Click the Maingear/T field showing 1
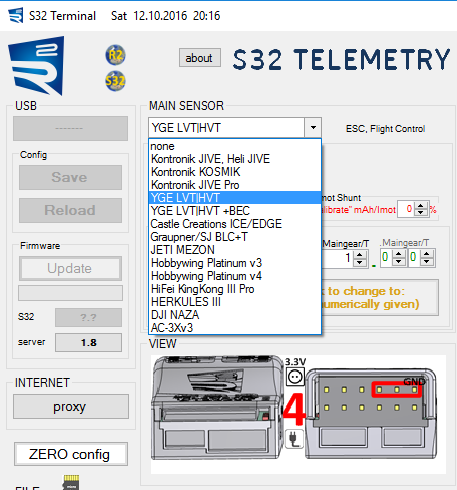Image resolution: width=457 pixels, height=490 pixels. tap(338, 258)
